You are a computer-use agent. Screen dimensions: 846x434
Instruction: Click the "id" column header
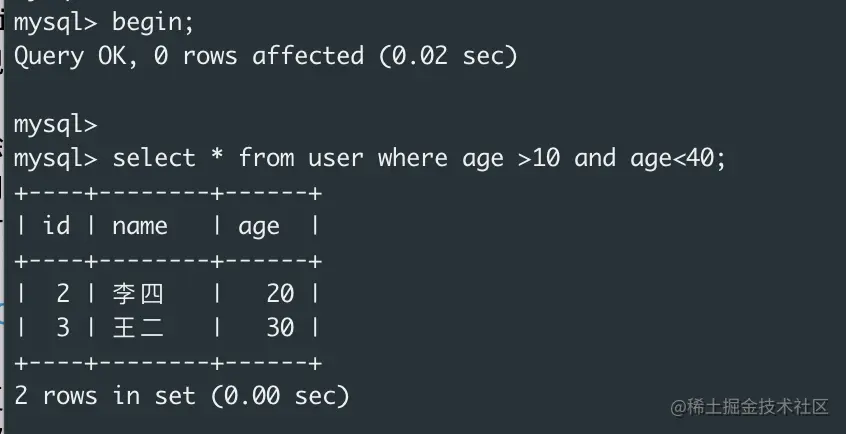coord(56,226)
